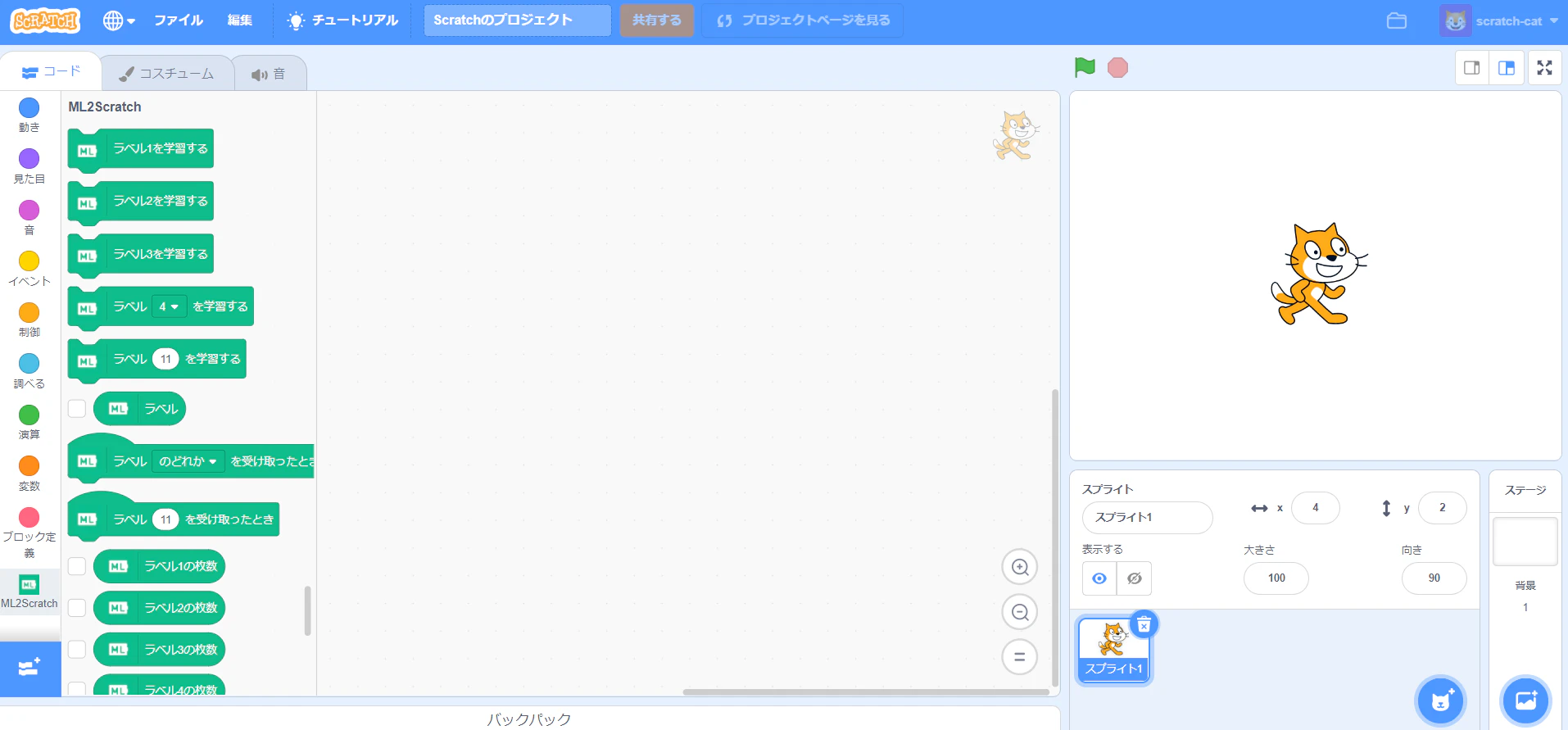Open the ファイル menu

[179, 20]
